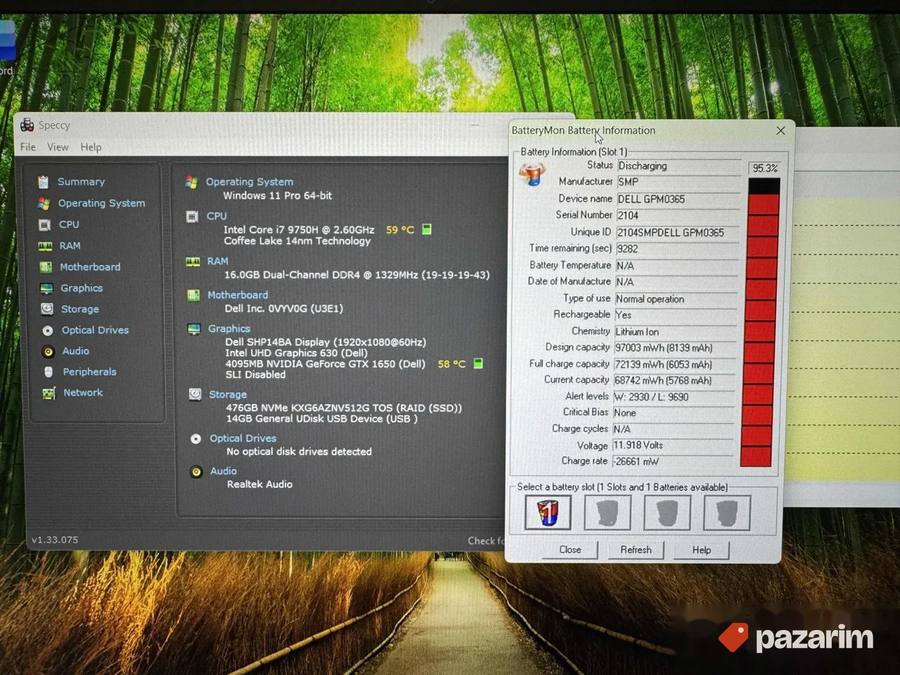Click the Full charge capacity value field
This screenshot has height=675, width=900.
pos(675,364)
